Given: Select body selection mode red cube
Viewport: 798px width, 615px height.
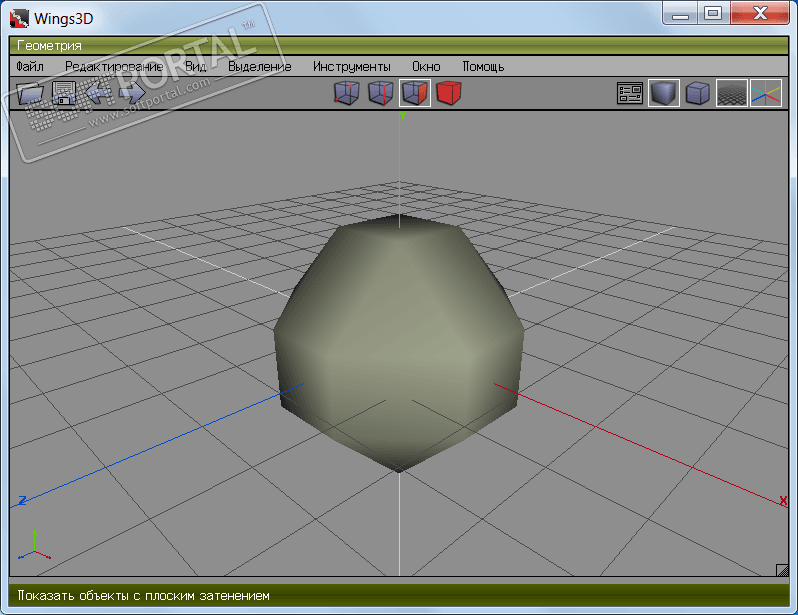Looking at the screenshot, I should tap(449, 93).
